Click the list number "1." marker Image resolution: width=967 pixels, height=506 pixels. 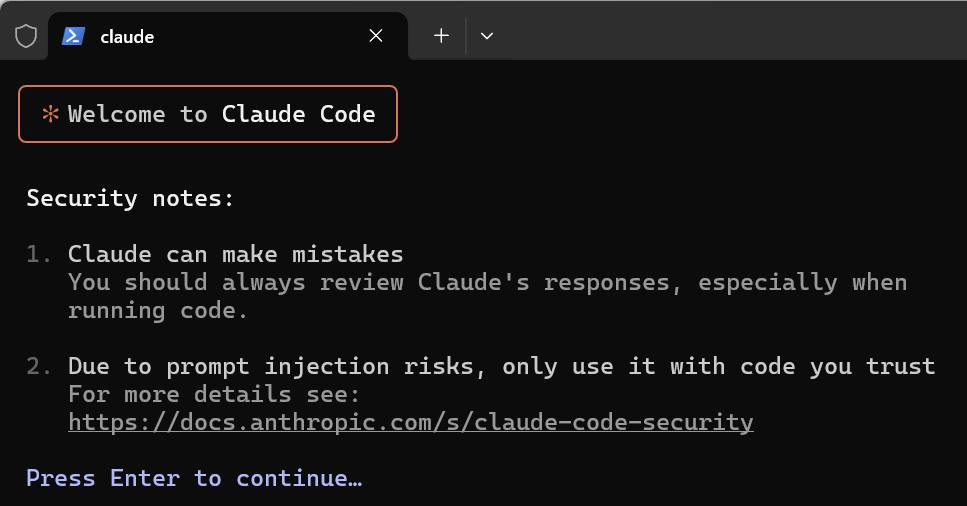(39, 254)
